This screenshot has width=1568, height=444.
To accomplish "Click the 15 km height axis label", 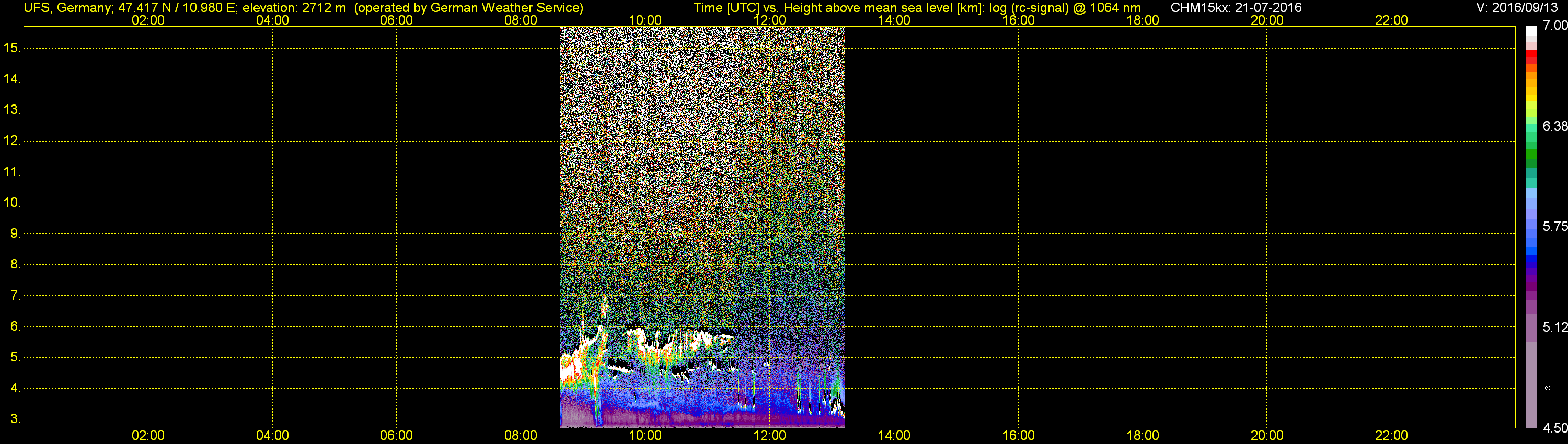I will tap(11, 48).
